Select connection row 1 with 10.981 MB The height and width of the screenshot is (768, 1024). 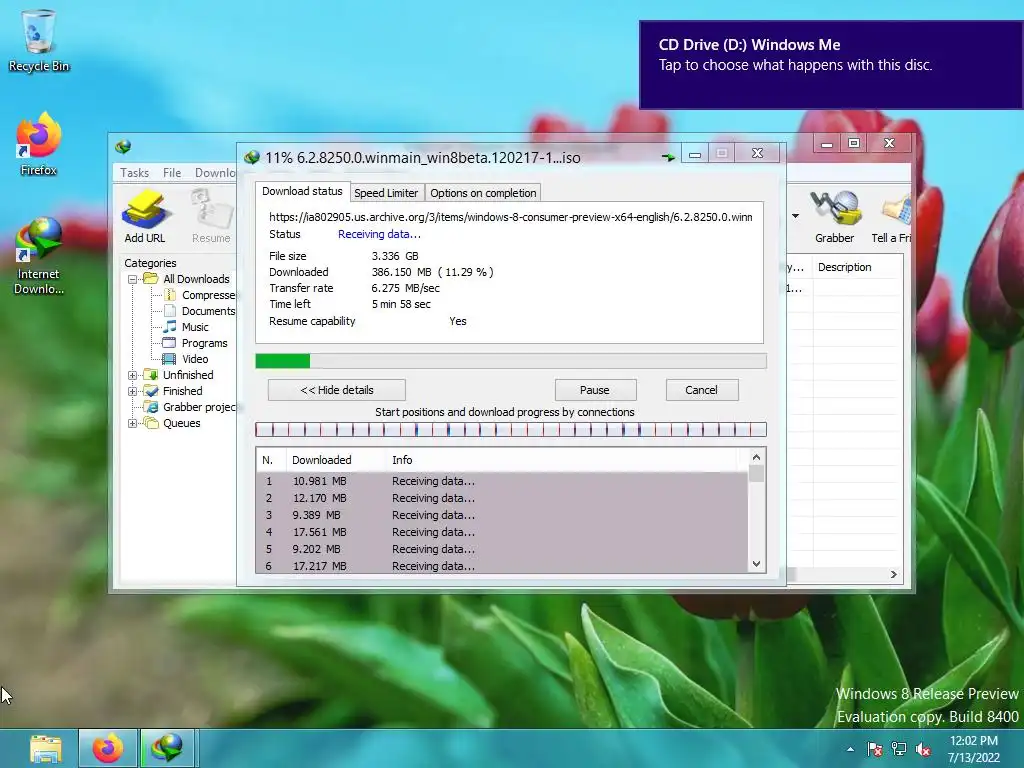[502, 481]
